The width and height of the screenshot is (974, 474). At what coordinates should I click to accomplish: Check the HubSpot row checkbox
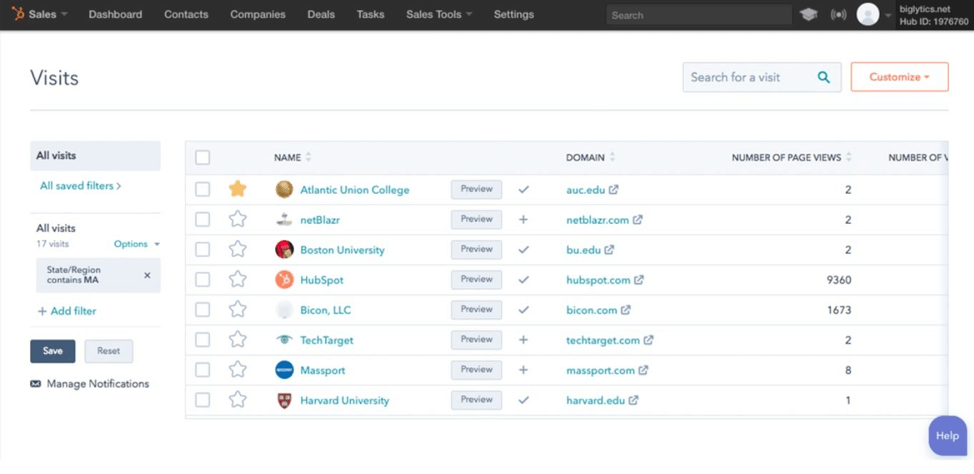pos(203,280)
